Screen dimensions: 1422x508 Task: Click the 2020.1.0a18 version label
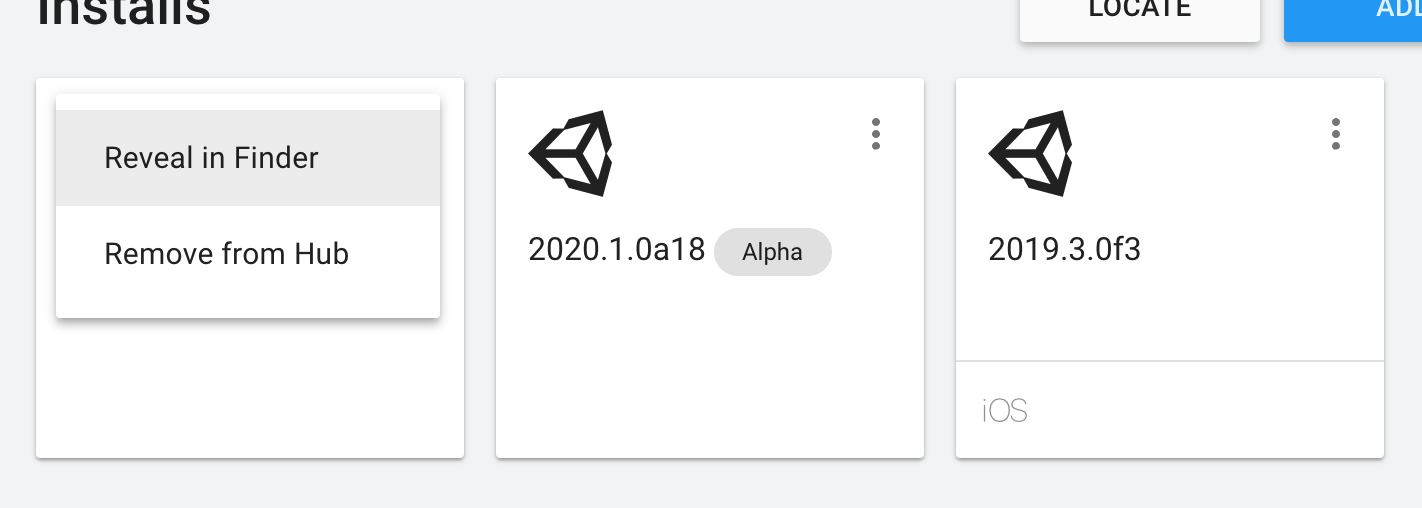pyautogui.click(x=617, y=250)
